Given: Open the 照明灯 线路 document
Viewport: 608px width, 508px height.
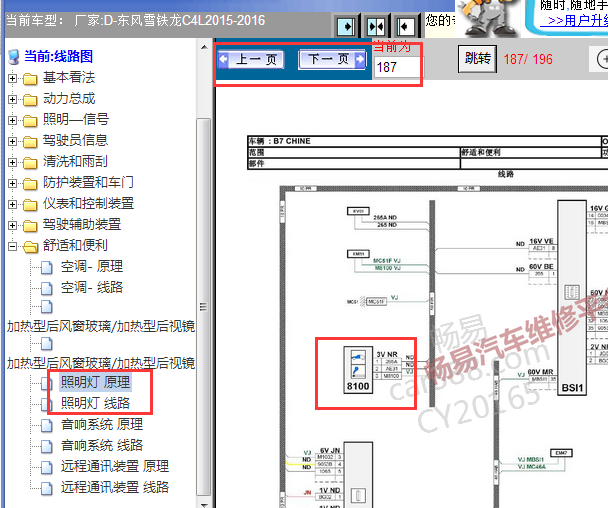Looking at the screenshot, I should coord(95,403).
